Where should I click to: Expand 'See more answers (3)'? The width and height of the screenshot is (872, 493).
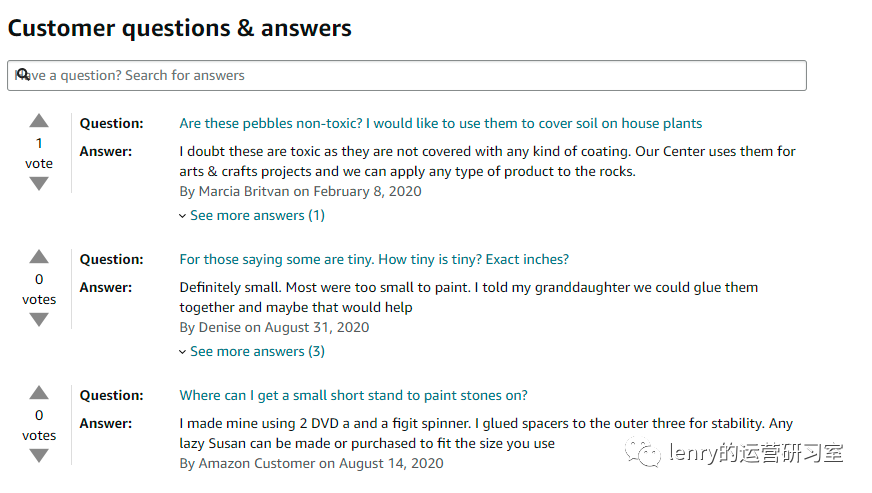pyautogui.click(x=257, y=352)
